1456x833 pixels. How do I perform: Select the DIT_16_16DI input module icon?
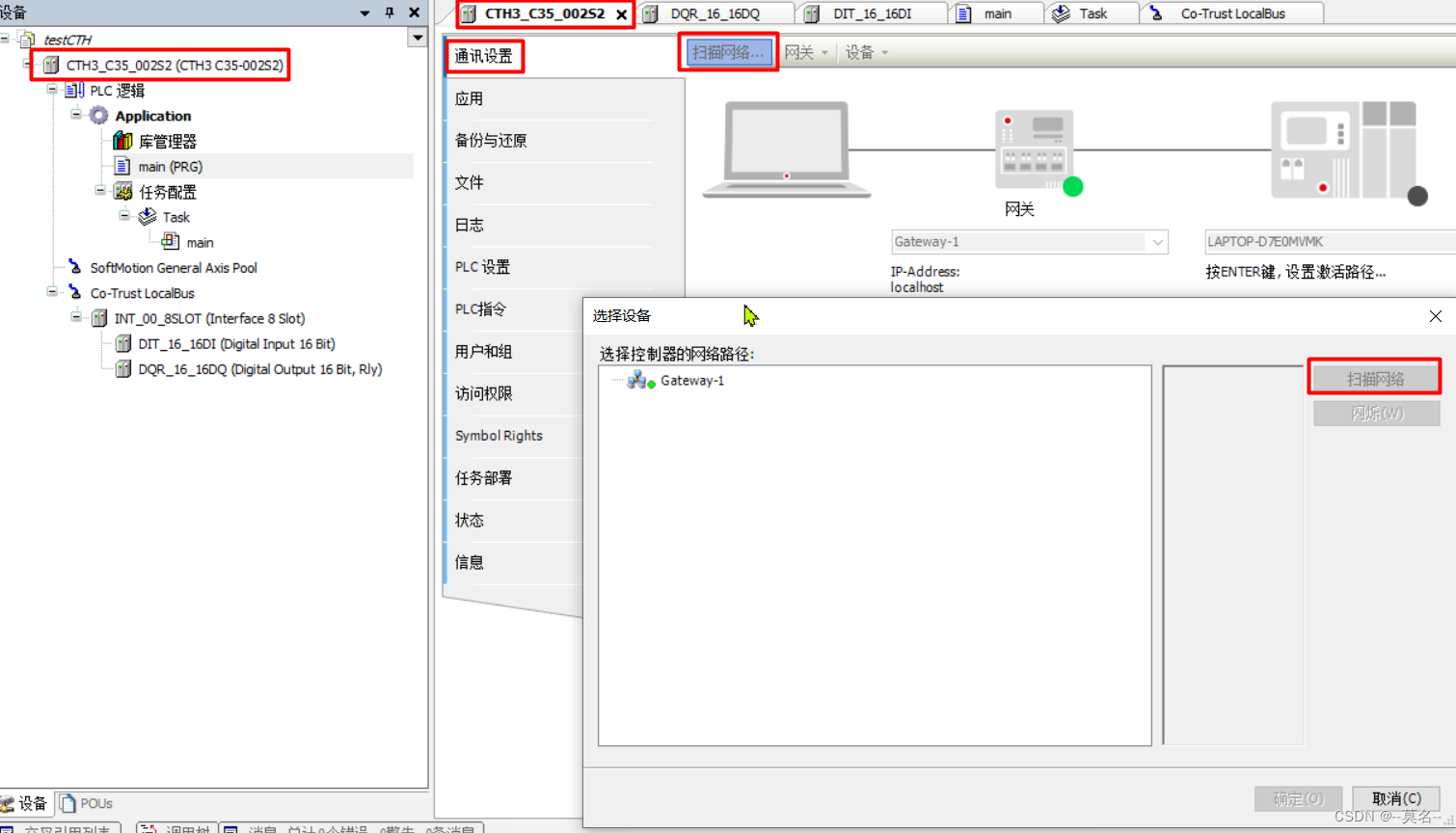point(122,343)
